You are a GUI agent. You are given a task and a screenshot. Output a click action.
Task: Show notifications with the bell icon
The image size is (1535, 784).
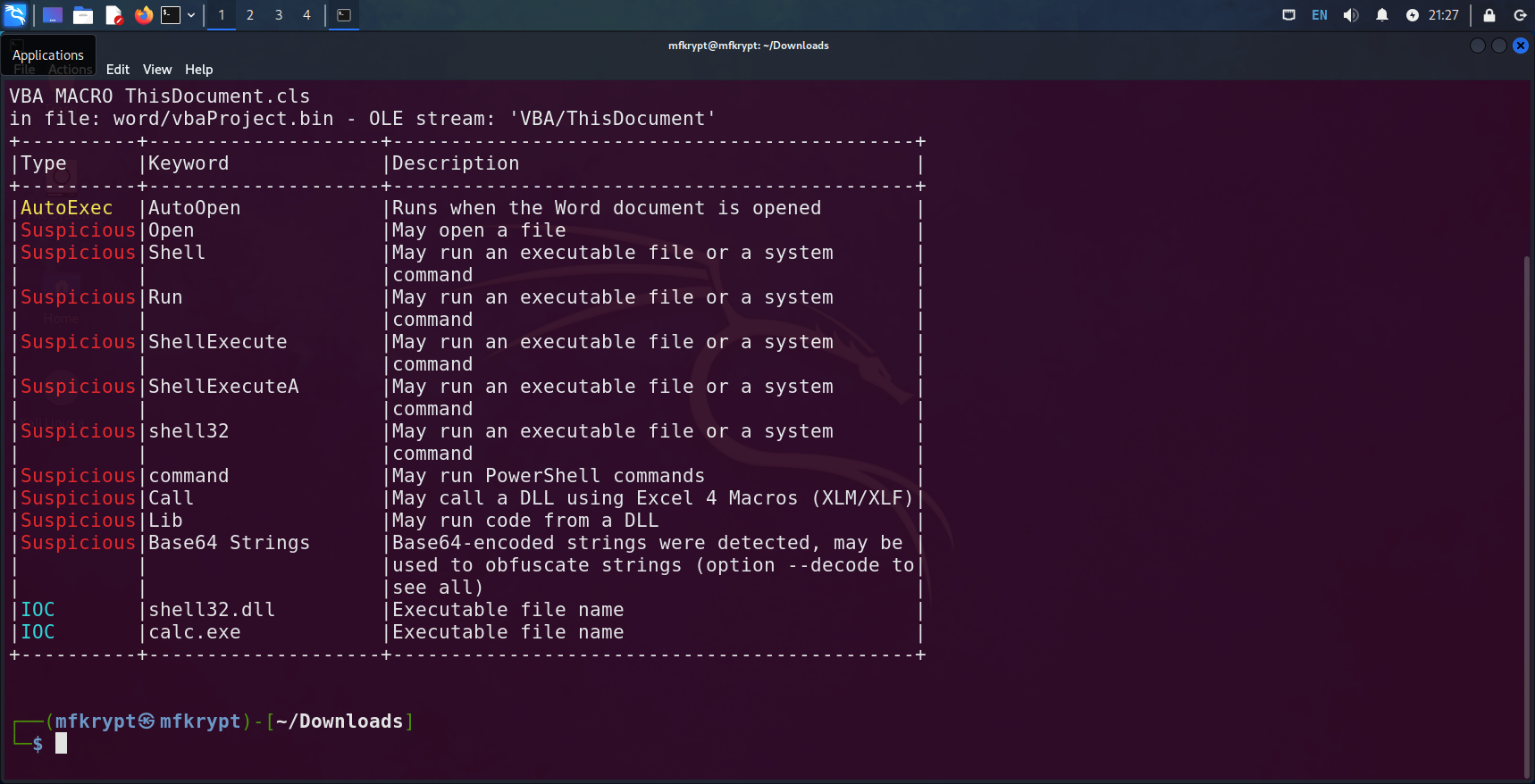click(1382, 15)
